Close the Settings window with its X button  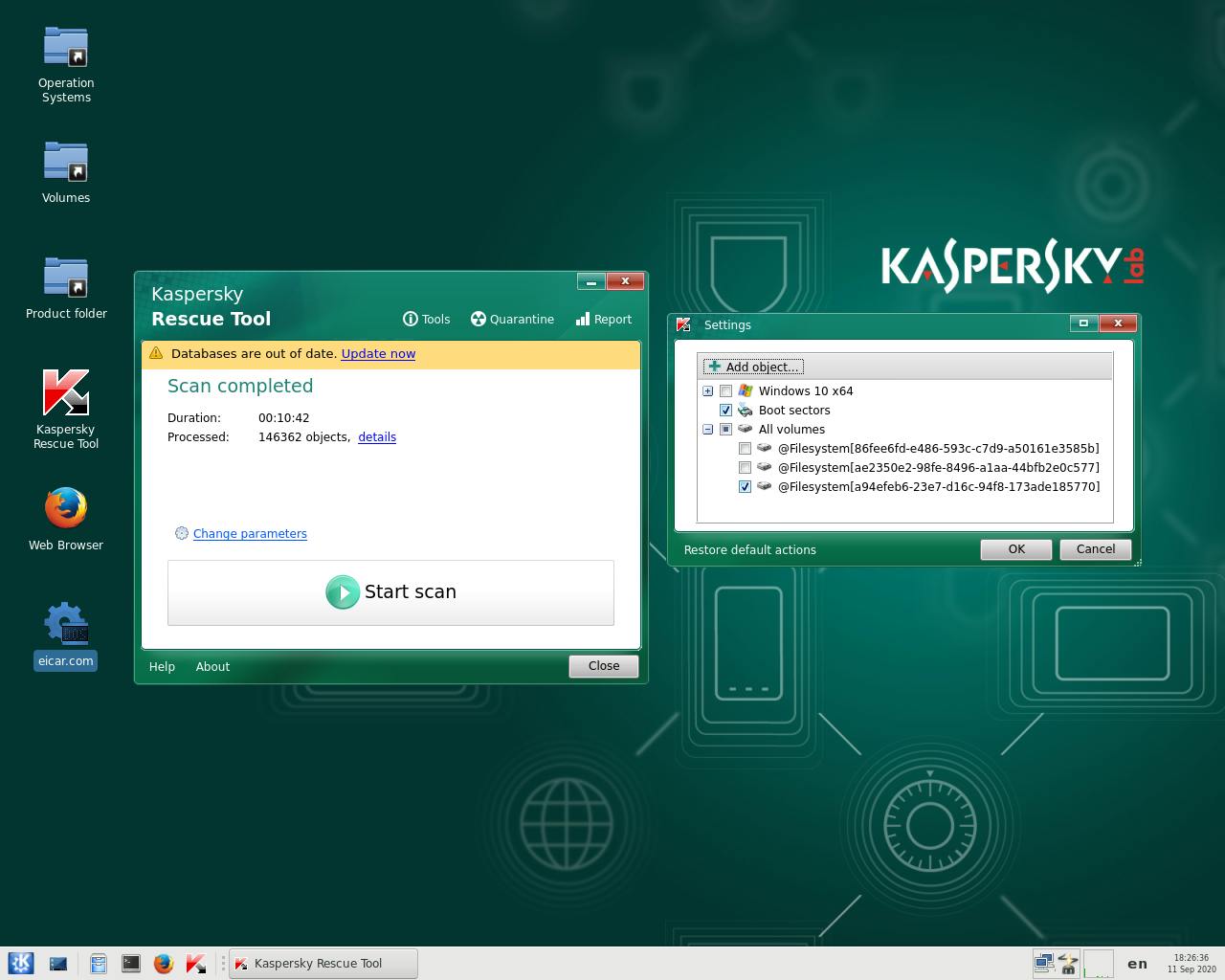pyautogui.click(x=1118, y=323)
